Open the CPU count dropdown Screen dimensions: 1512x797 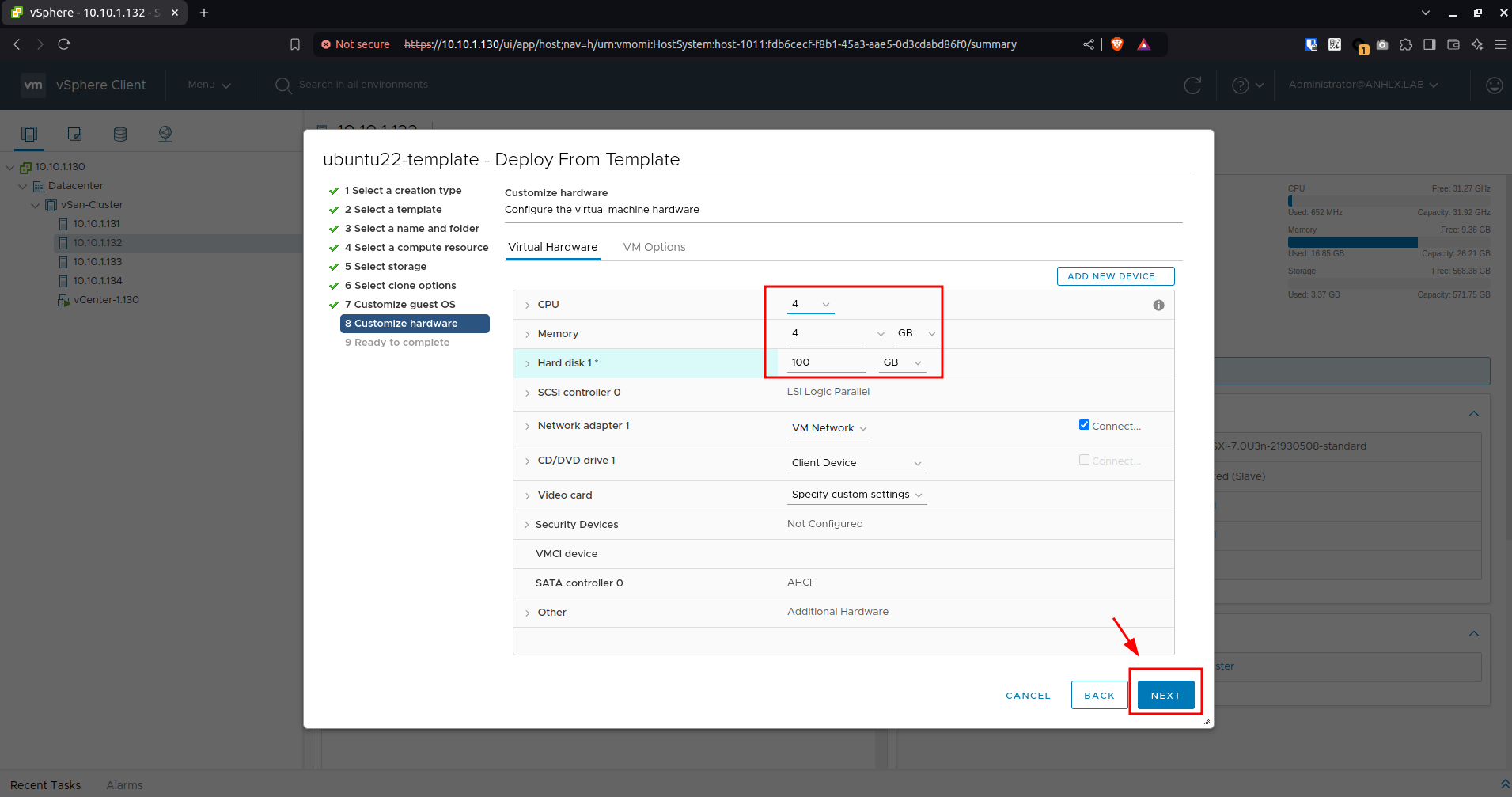811,304
